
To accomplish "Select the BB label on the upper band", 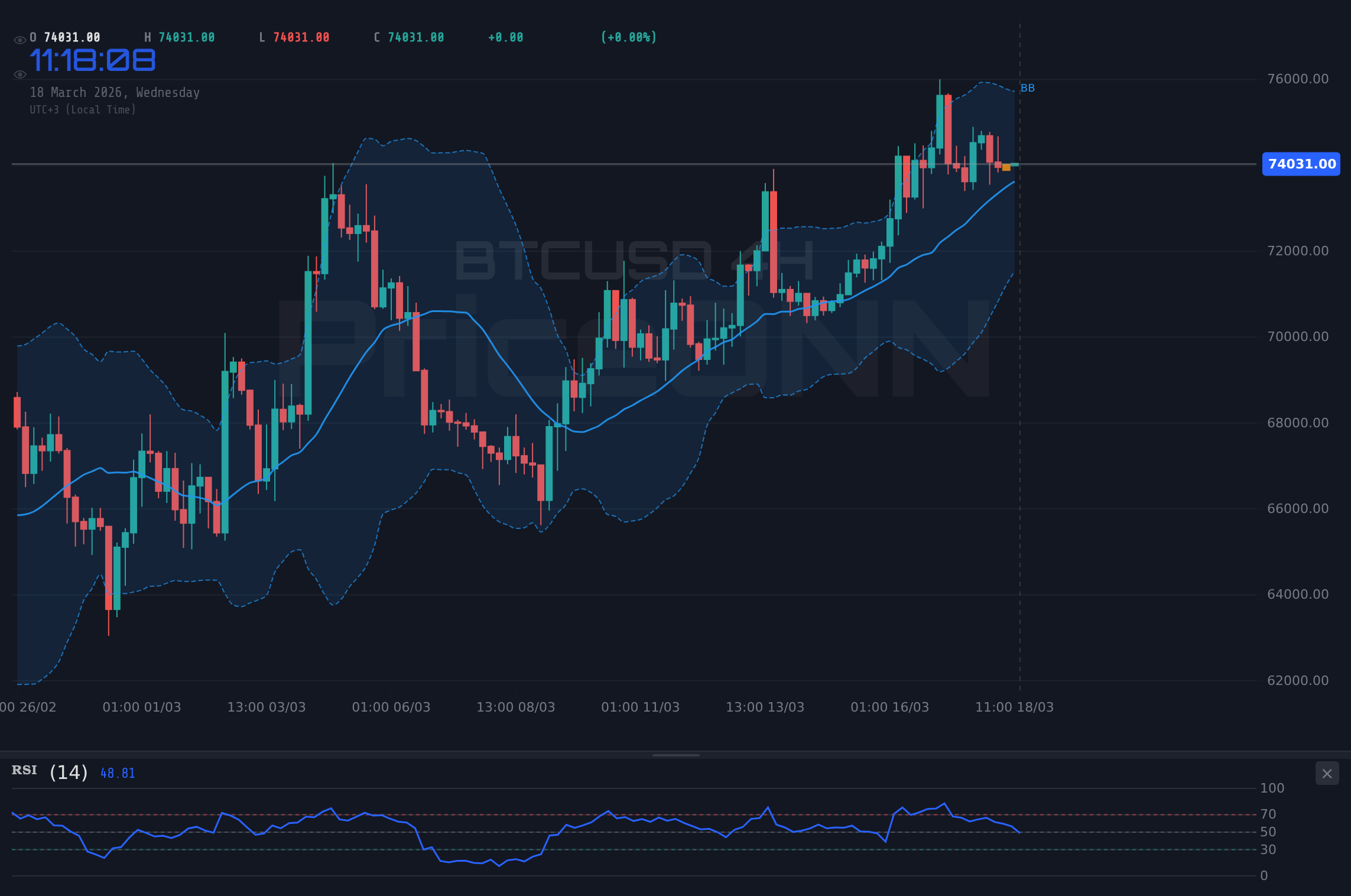I will click(1028, 88).
